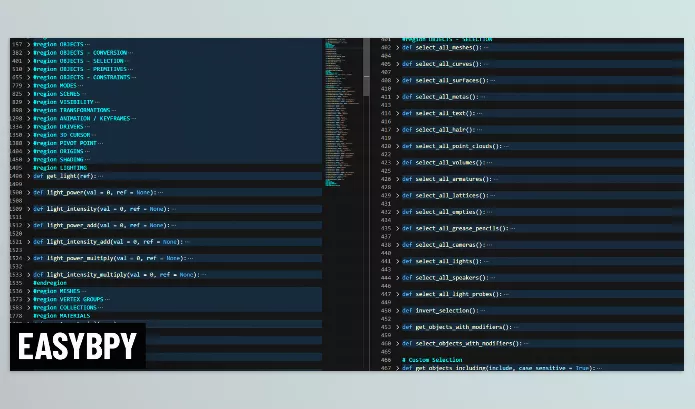695x409 pixels.
Task: Click 'def select_all_point_clouds()' in right pane
Action: pos(452,146)
